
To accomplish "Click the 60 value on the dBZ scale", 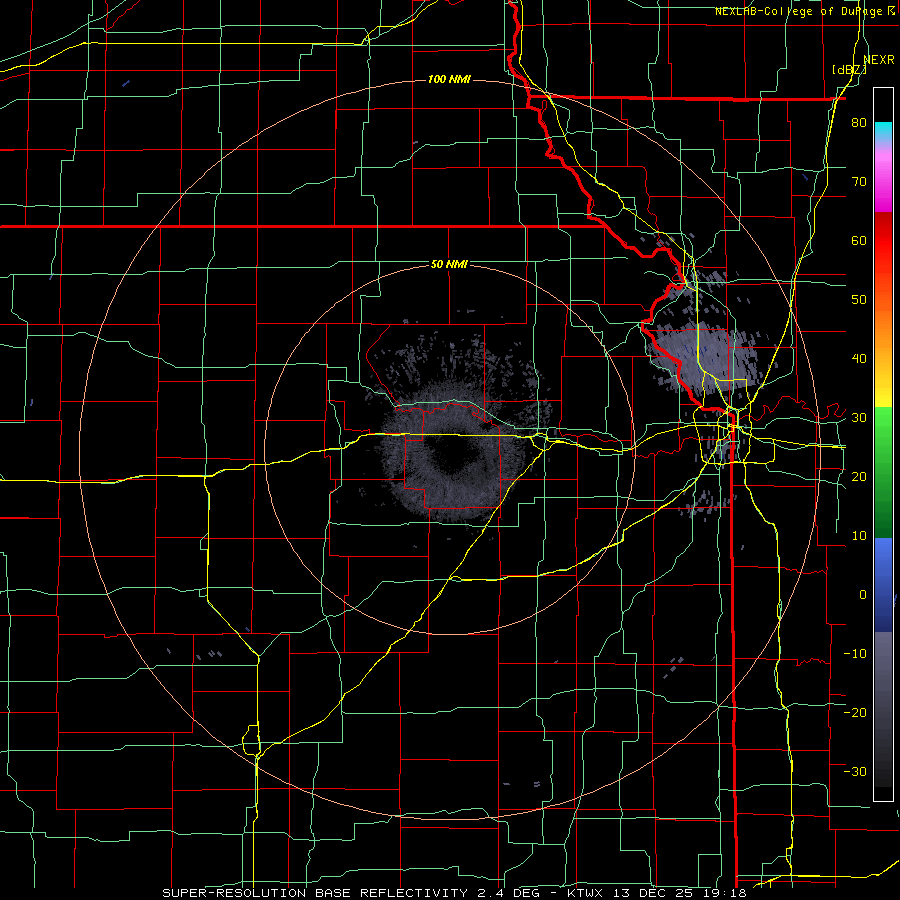I will [x=859, y=240].
